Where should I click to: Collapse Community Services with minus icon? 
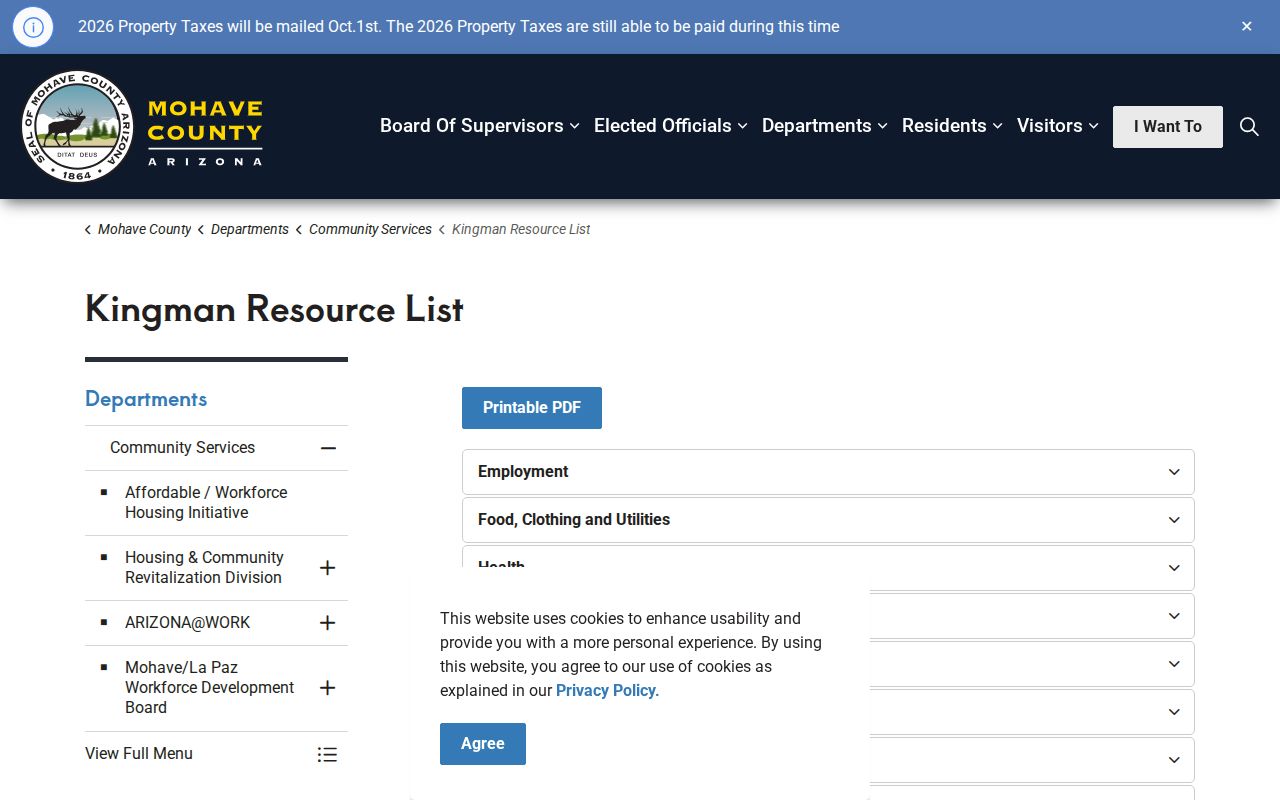click(328, 448)
